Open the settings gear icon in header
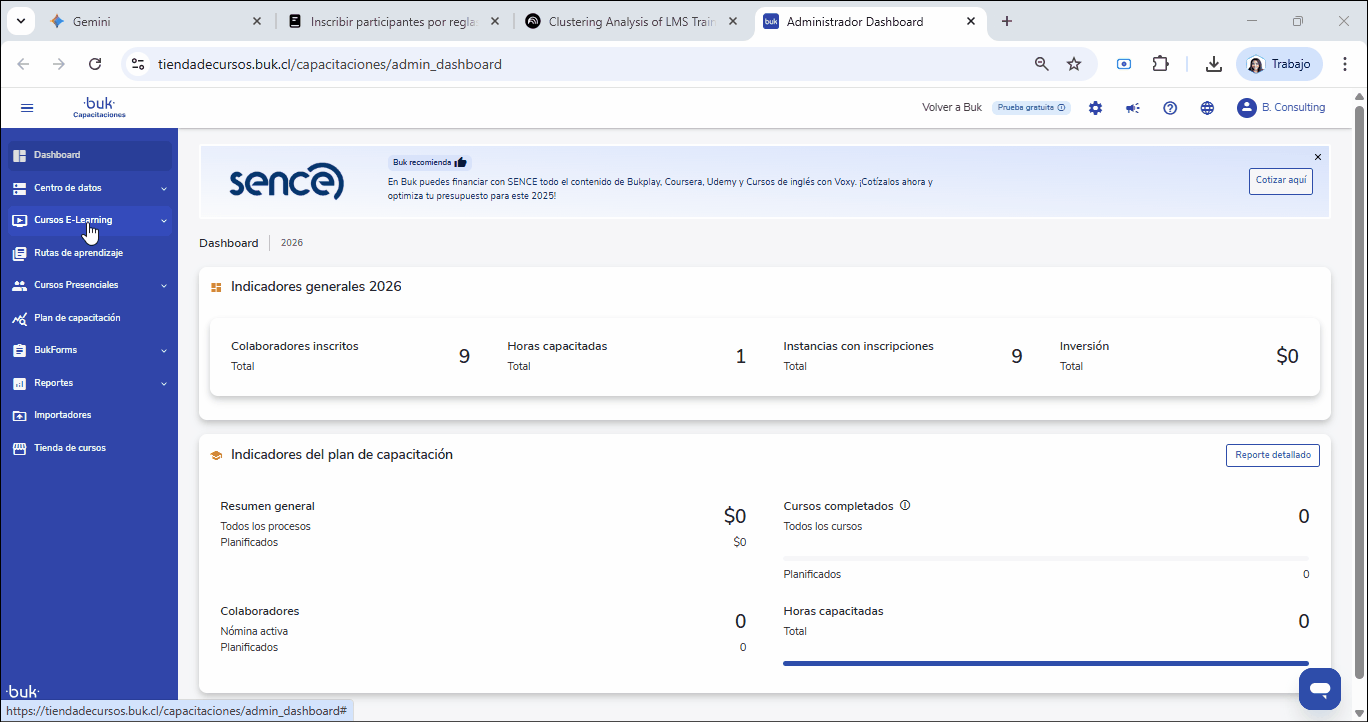1368x722 pixels. coord(1095,108)
